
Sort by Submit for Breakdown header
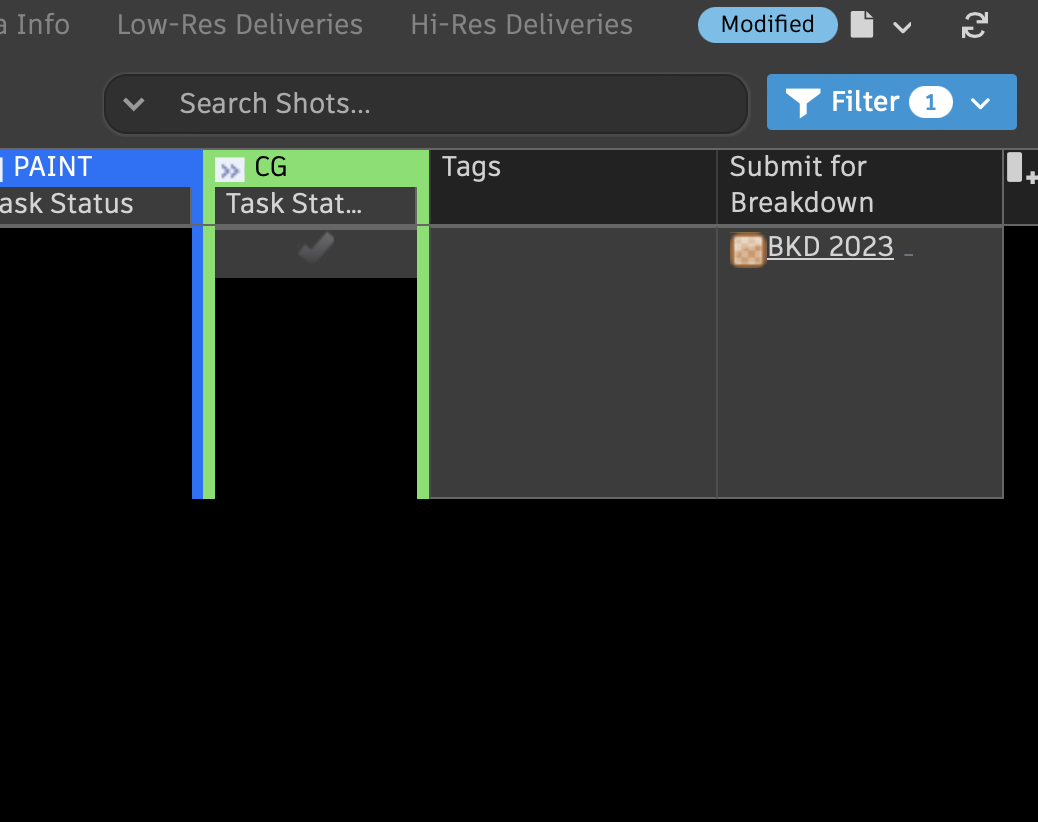click(x=800, y=184)
